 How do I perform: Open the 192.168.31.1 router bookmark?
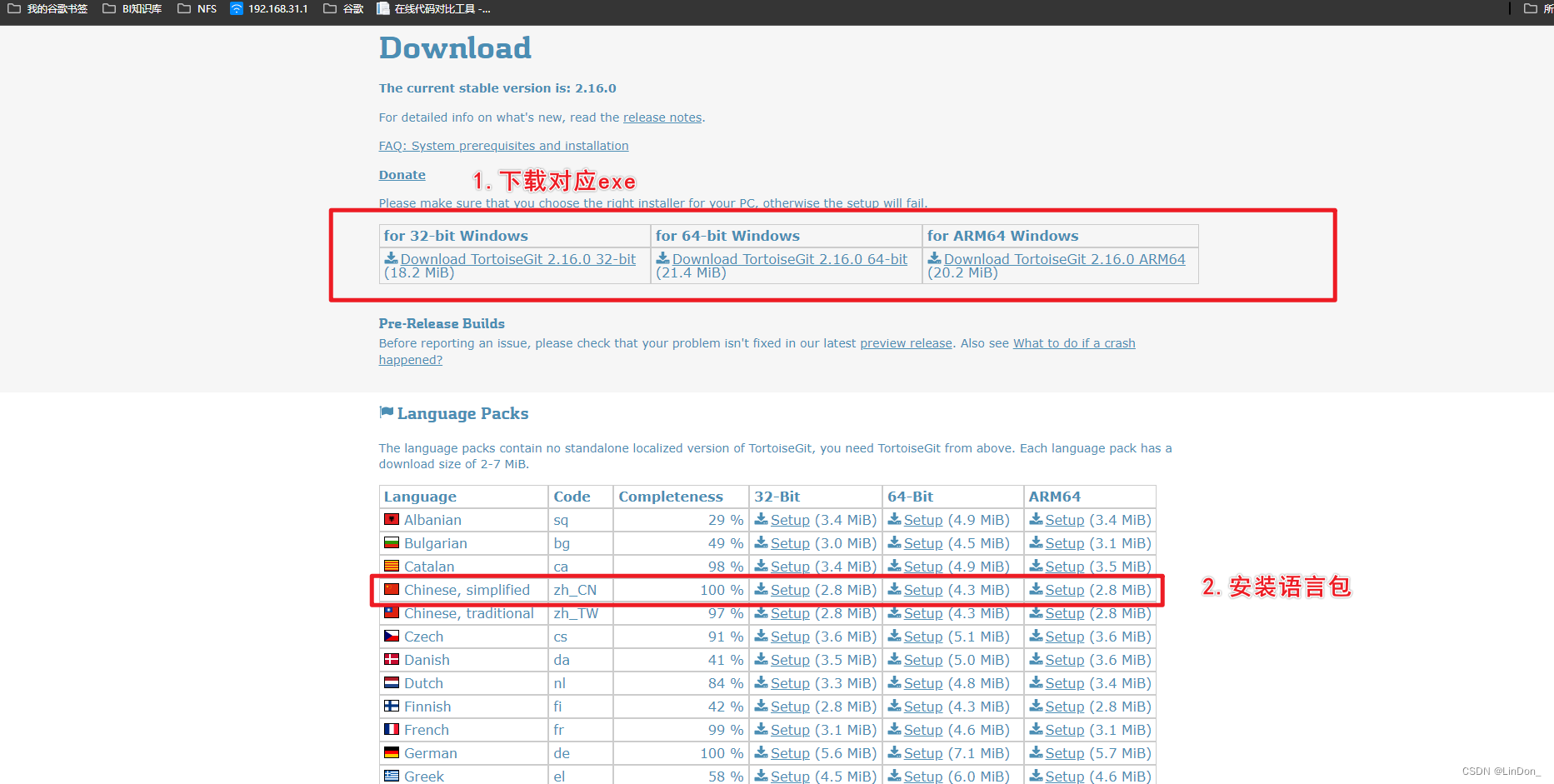point(269,9)
